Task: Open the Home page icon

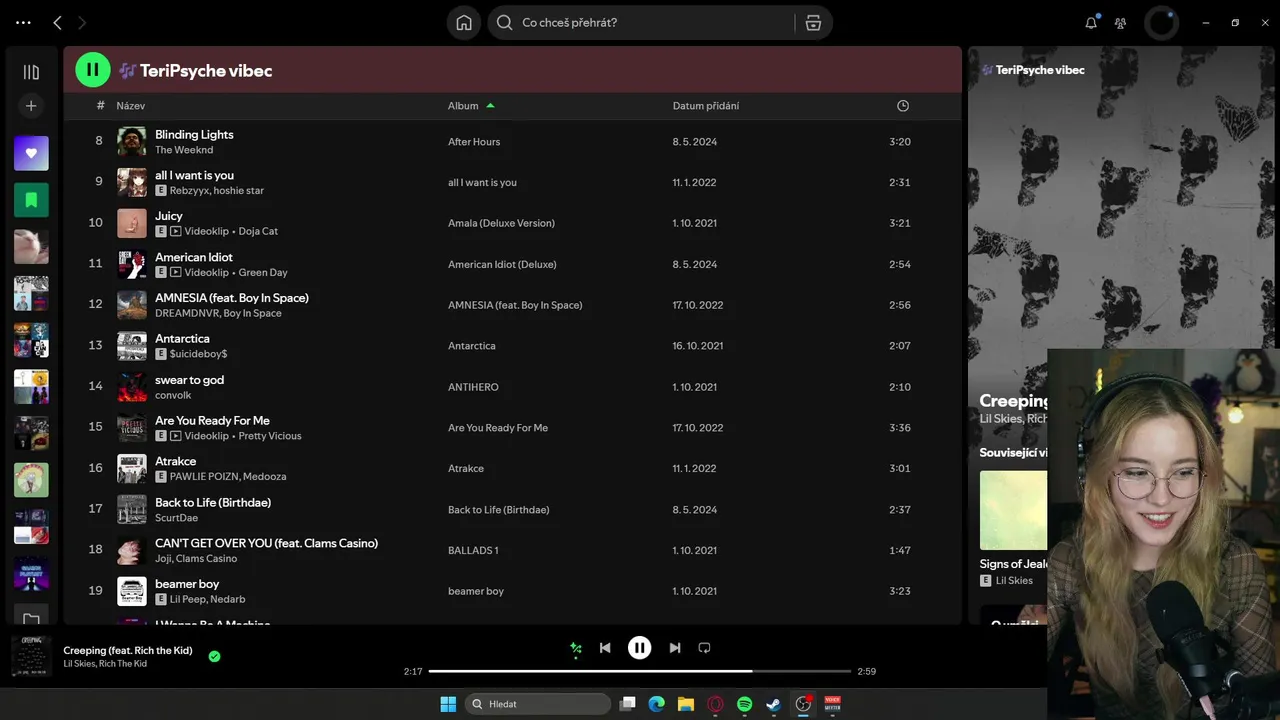Action: (x=464, y=23)
